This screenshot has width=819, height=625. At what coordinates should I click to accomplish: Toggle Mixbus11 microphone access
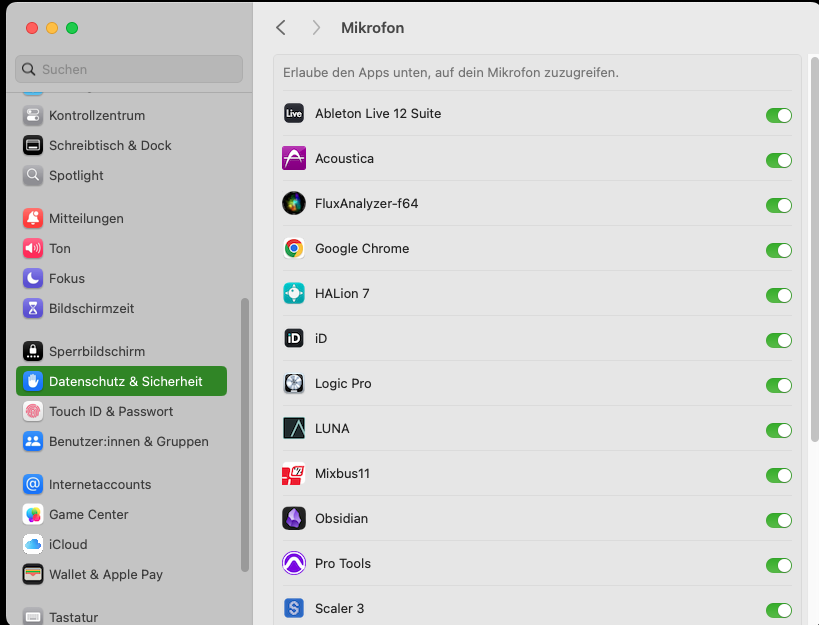pos(779,475)
